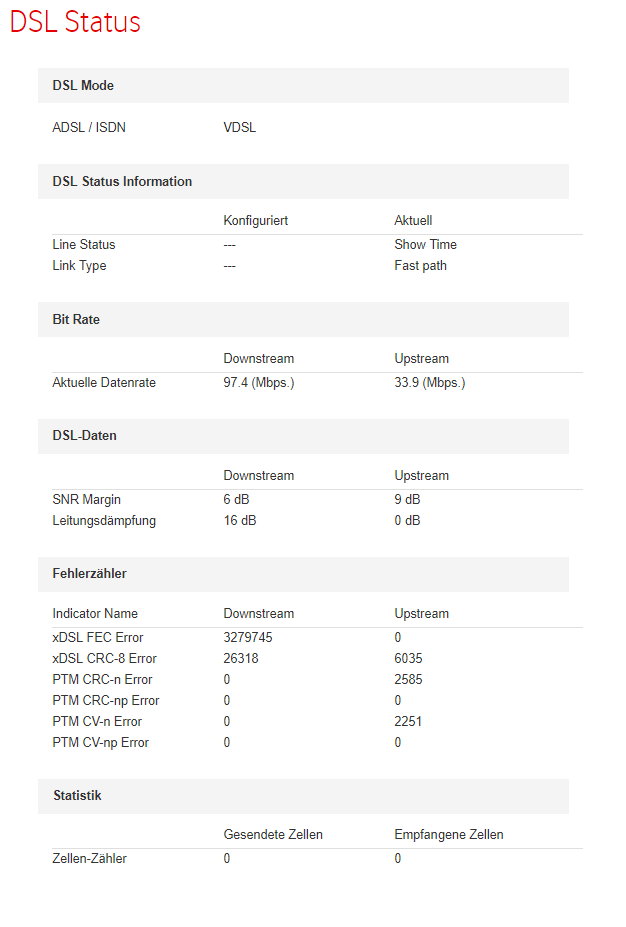Click the Show Time line status value
The height and width of the screenshot is (927, 626).
425,245
